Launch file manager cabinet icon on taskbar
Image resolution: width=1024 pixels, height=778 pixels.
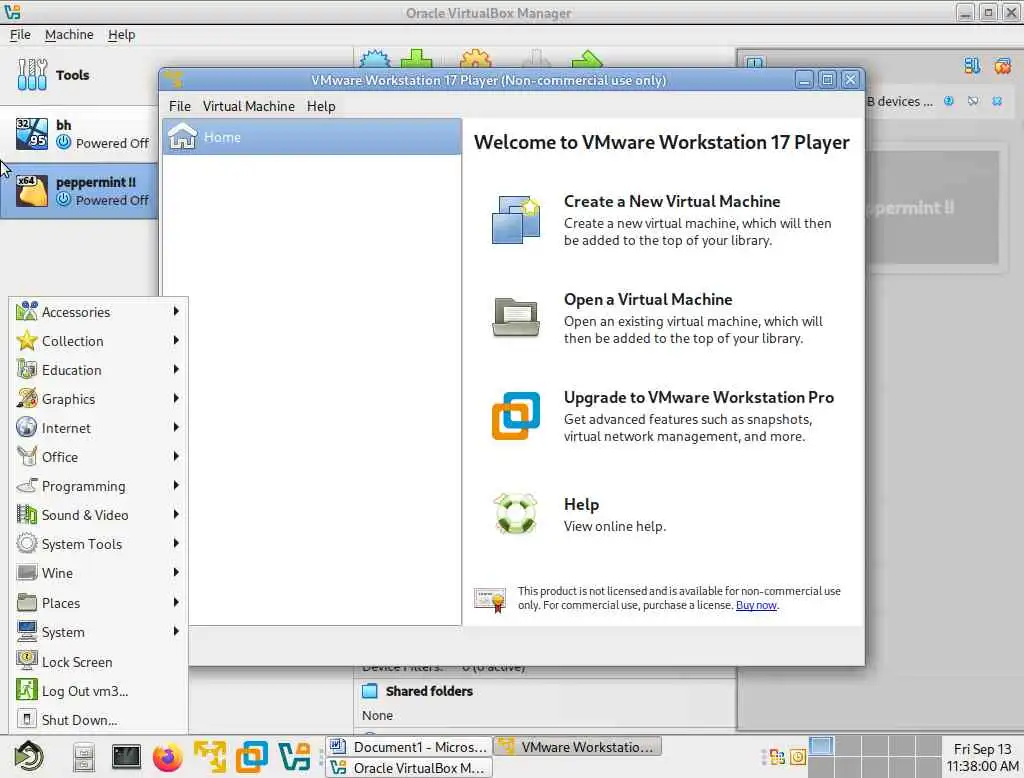(84, 758)
